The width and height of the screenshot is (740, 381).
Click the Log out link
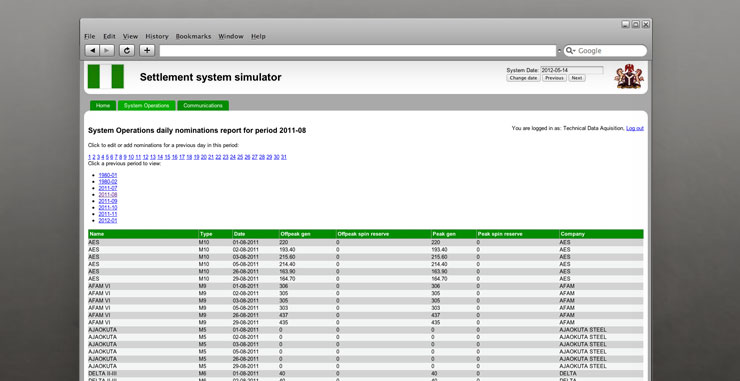tap(635, 128)
